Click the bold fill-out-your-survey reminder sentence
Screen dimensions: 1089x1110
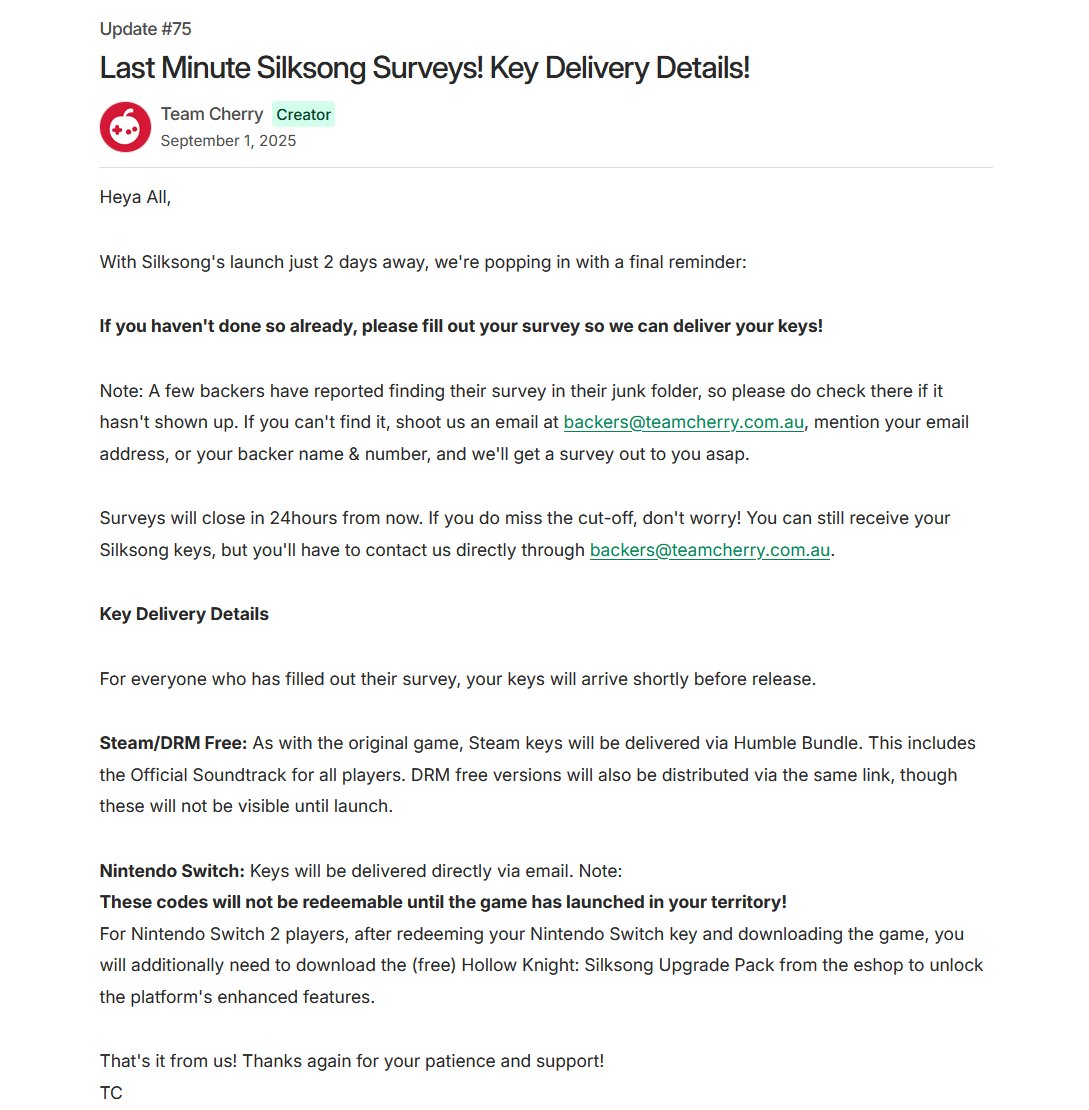pos(461,326)
